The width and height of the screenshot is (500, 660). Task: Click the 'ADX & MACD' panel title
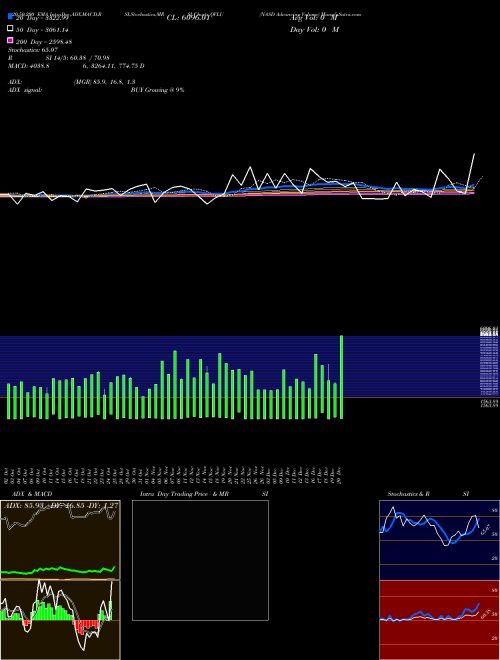pos(32,494)
